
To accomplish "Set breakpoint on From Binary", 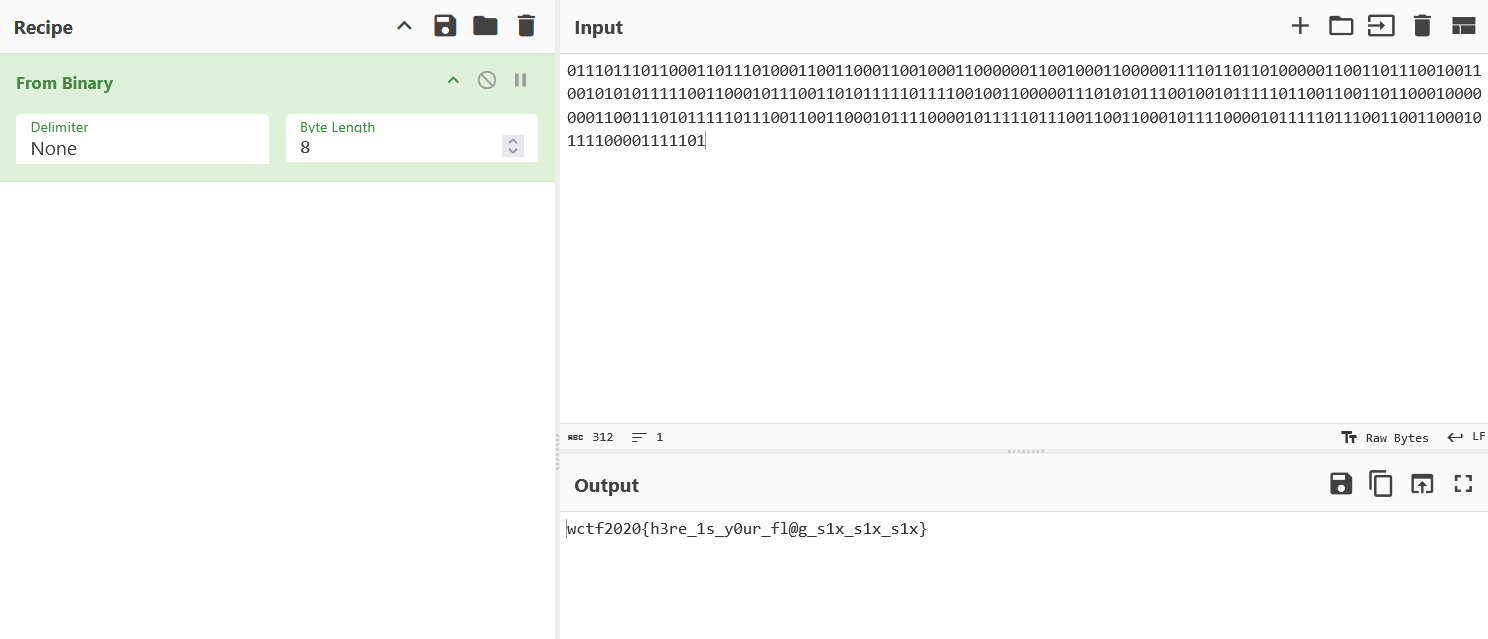I will click(x=521, y=80).
